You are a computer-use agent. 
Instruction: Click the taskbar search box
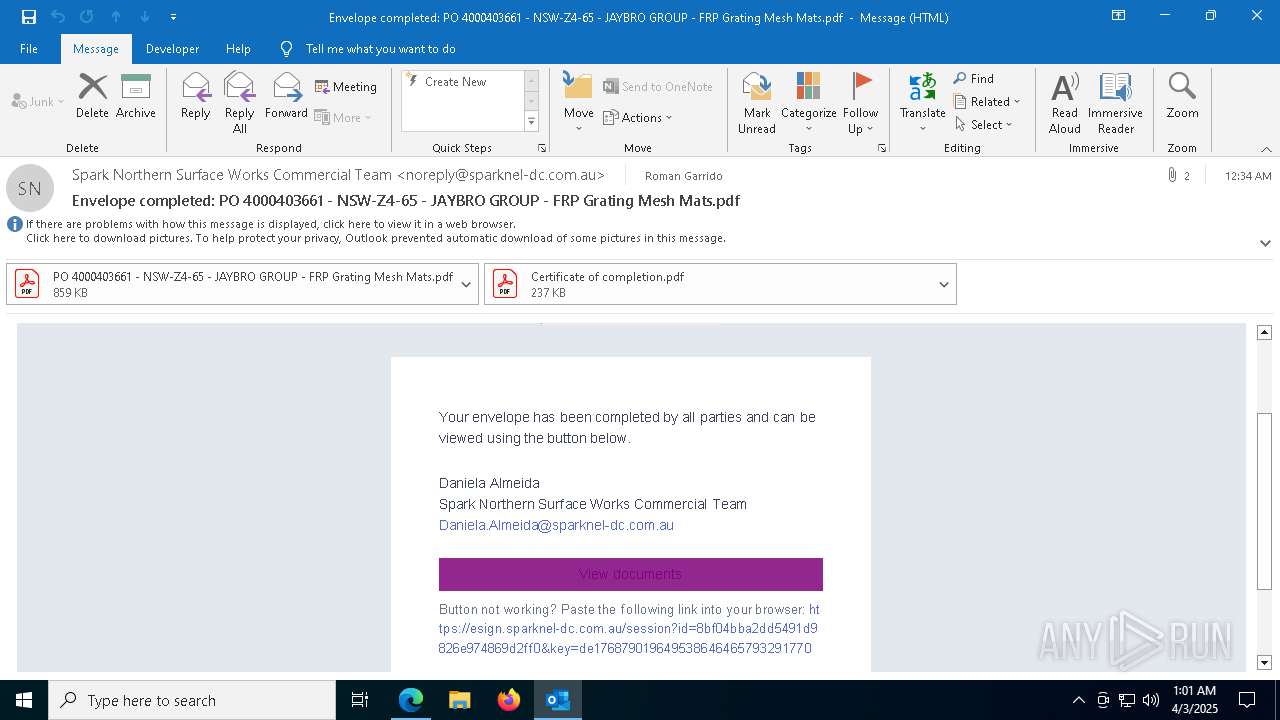[192, 700]
